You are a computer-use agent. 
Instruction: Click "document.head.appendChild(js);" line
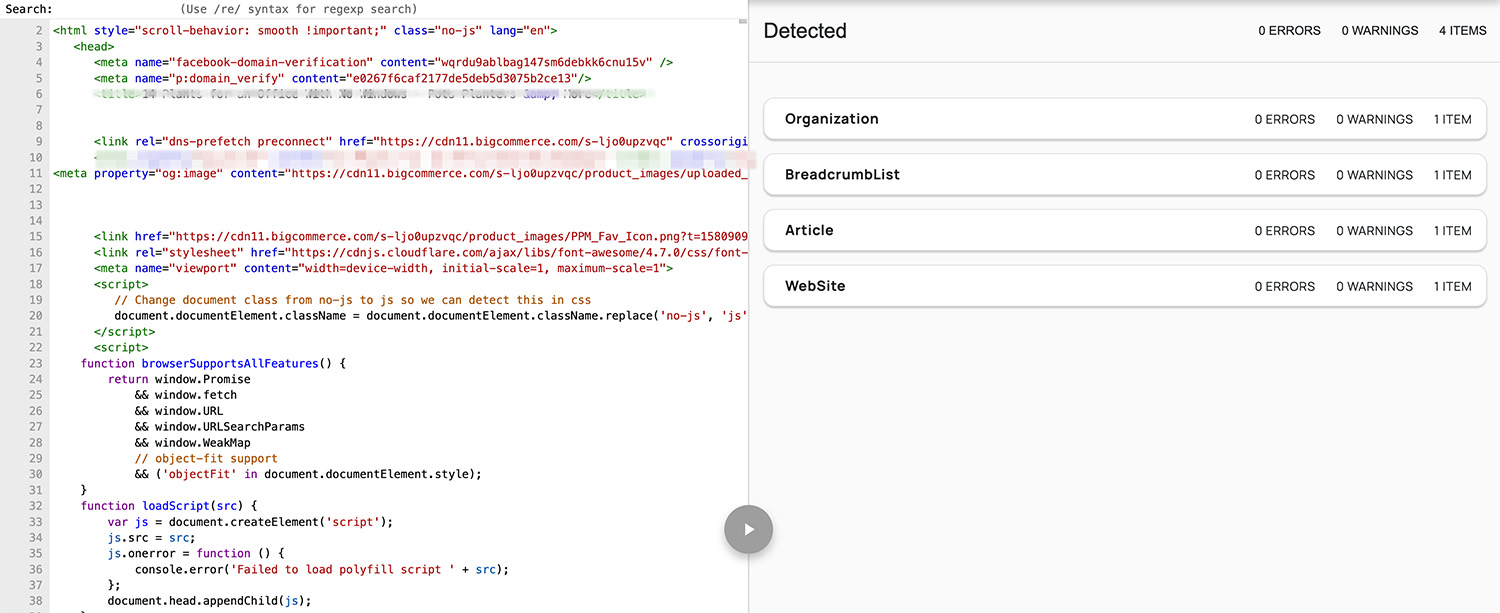coord(210,601)
